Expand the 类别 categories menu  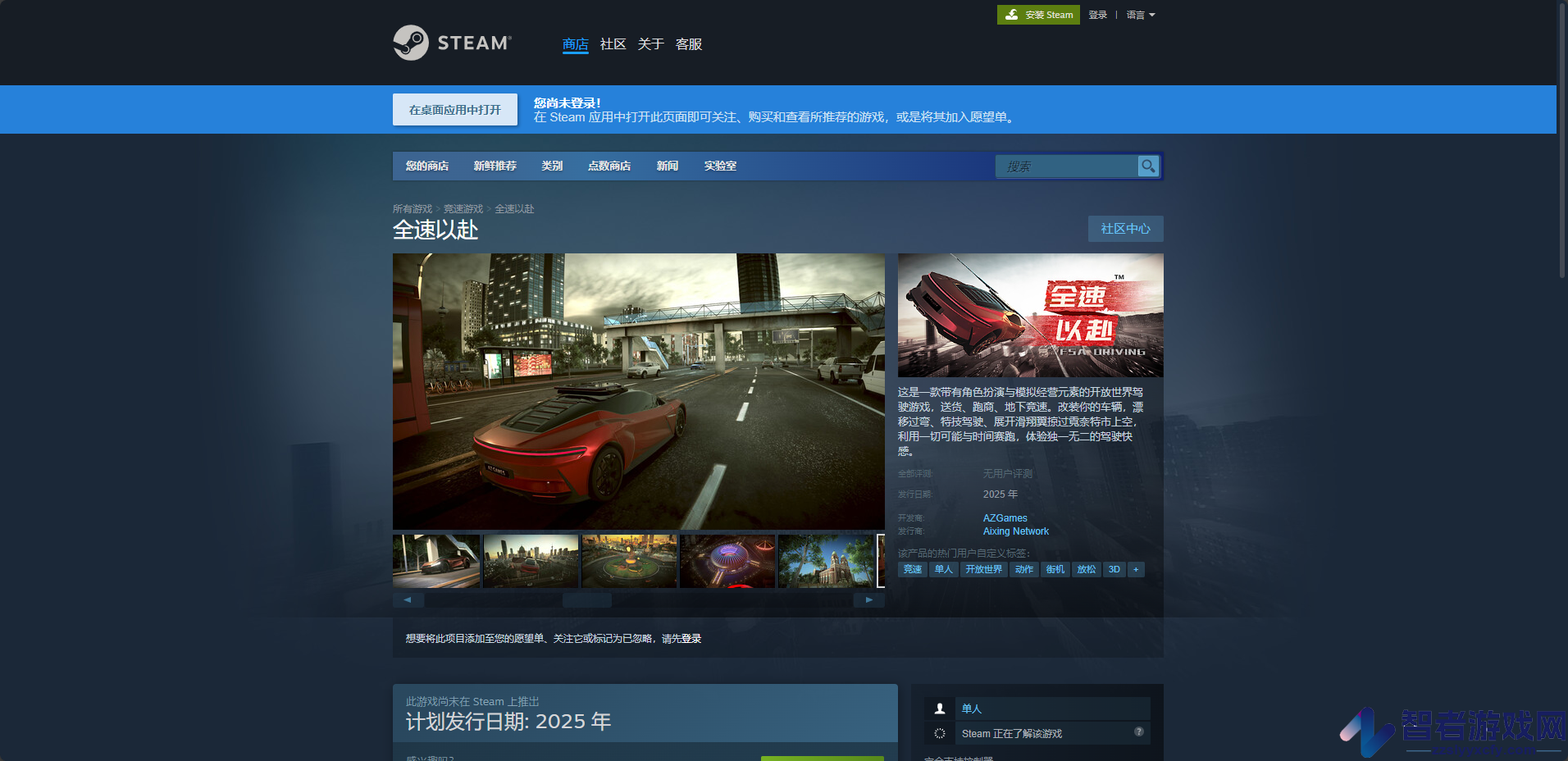pos(552,166)
